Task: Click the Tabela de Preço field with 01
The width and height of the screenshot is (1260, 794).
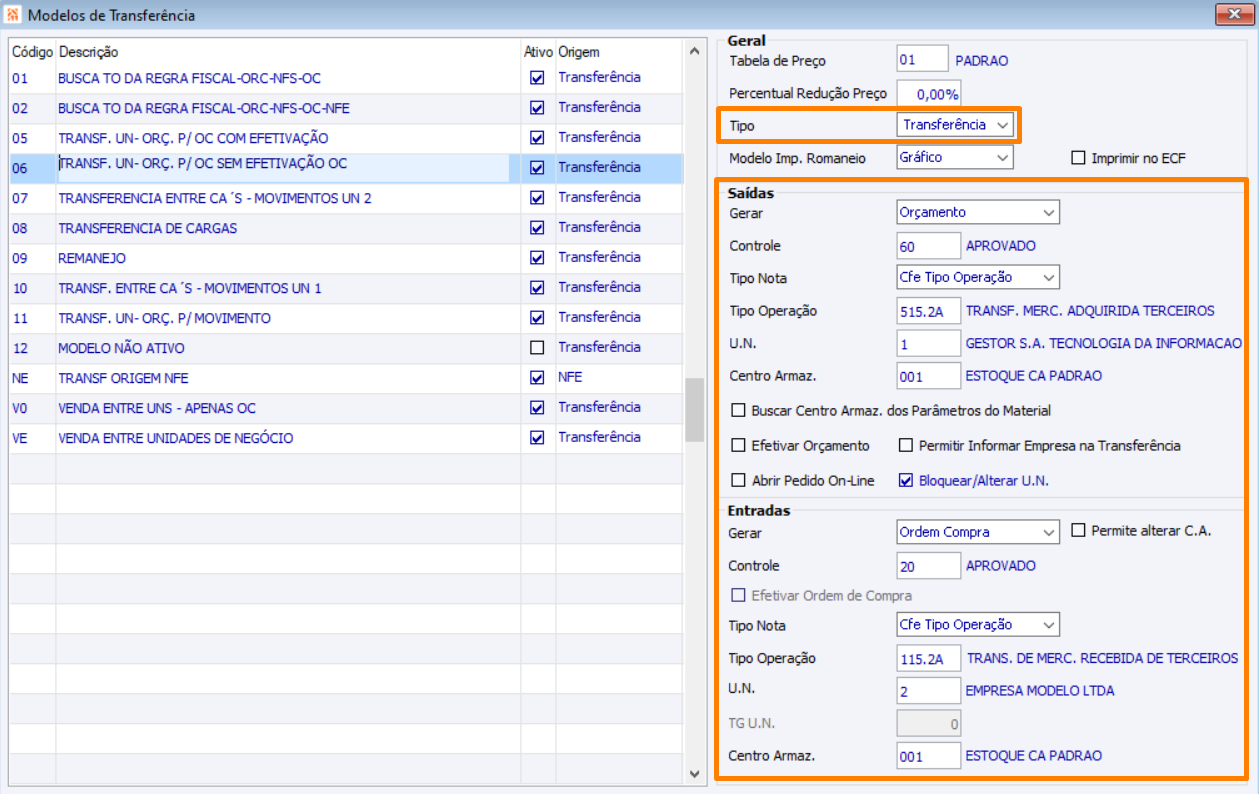Action: pos(922,60)
